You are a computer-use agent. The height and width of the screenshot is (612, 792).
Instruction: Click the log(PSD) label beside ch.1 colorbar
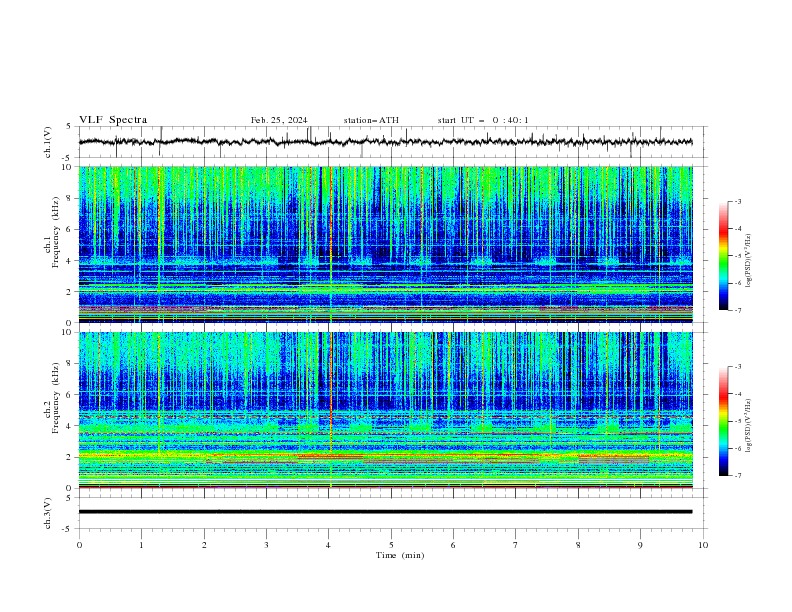(x=749, y=261)
